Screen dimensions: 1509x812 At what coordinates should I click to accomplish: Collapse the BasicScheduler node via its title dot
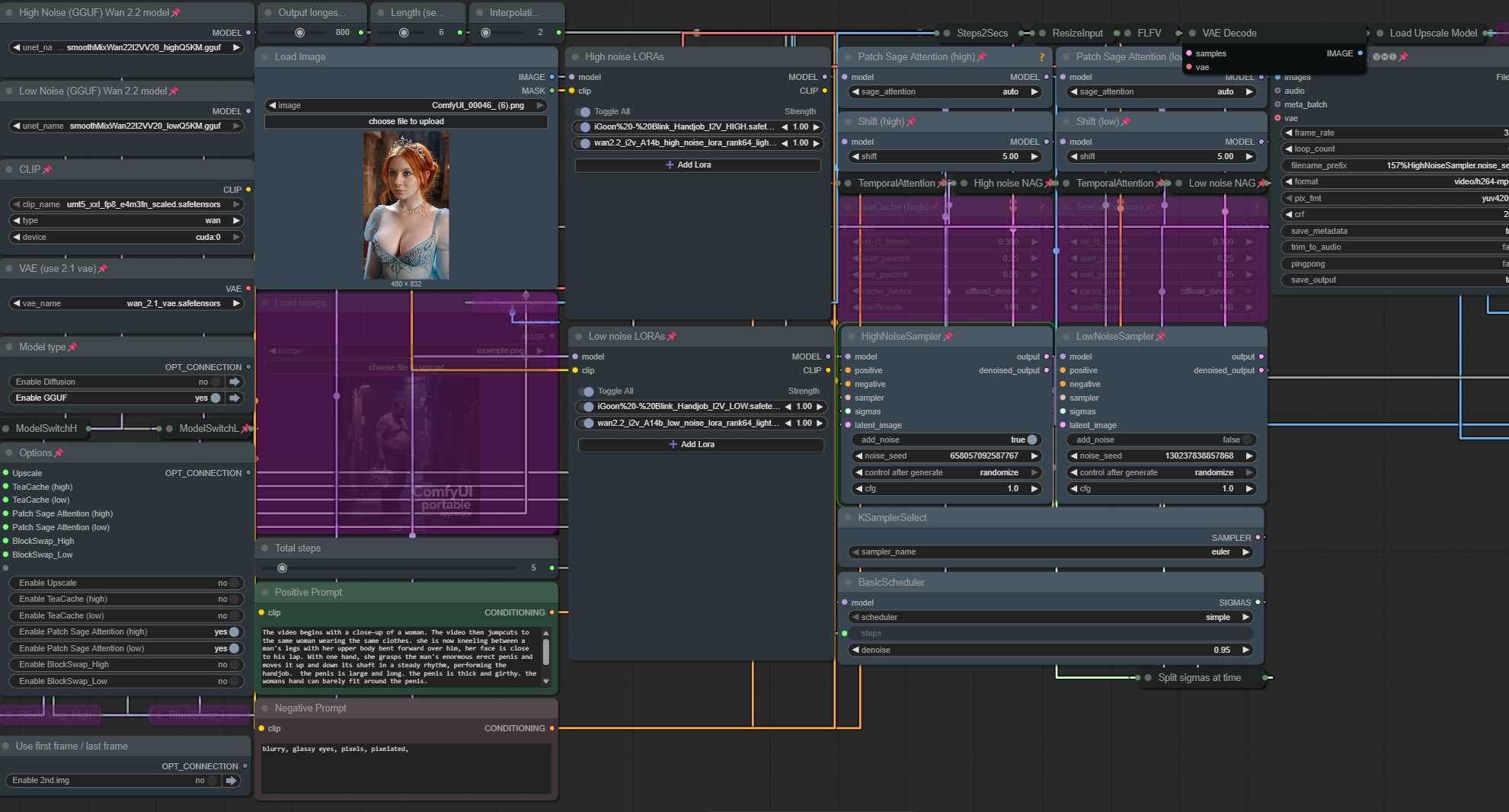click(x=847, y=583)
